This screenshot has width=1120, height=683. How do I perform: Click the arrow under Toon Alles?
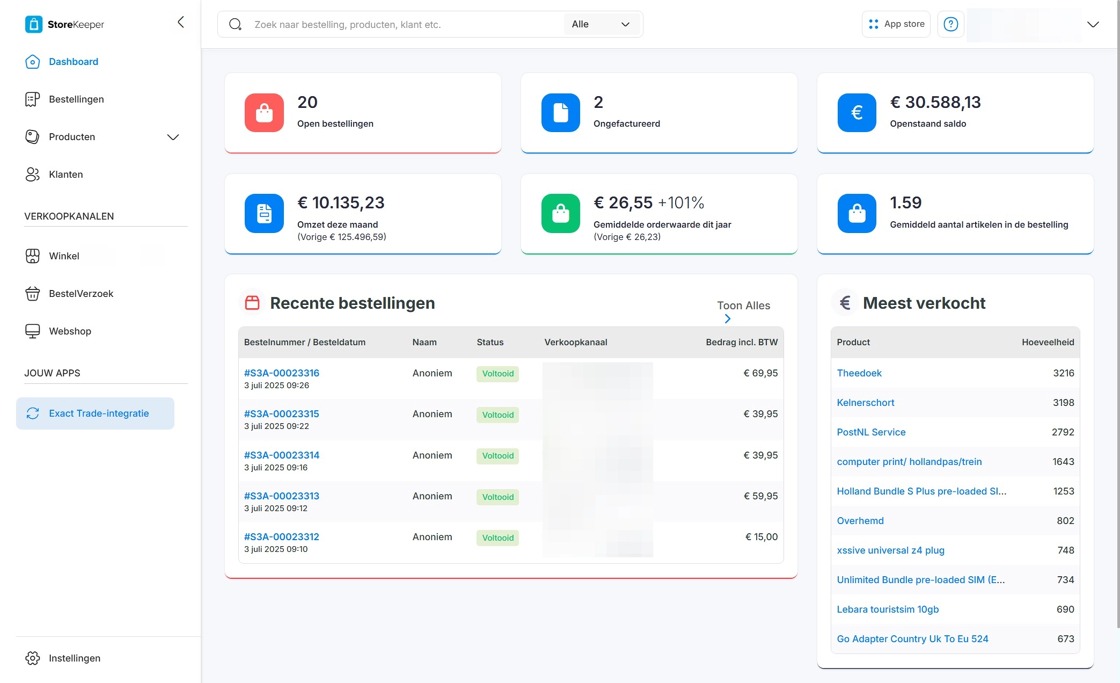pos(727,319)
